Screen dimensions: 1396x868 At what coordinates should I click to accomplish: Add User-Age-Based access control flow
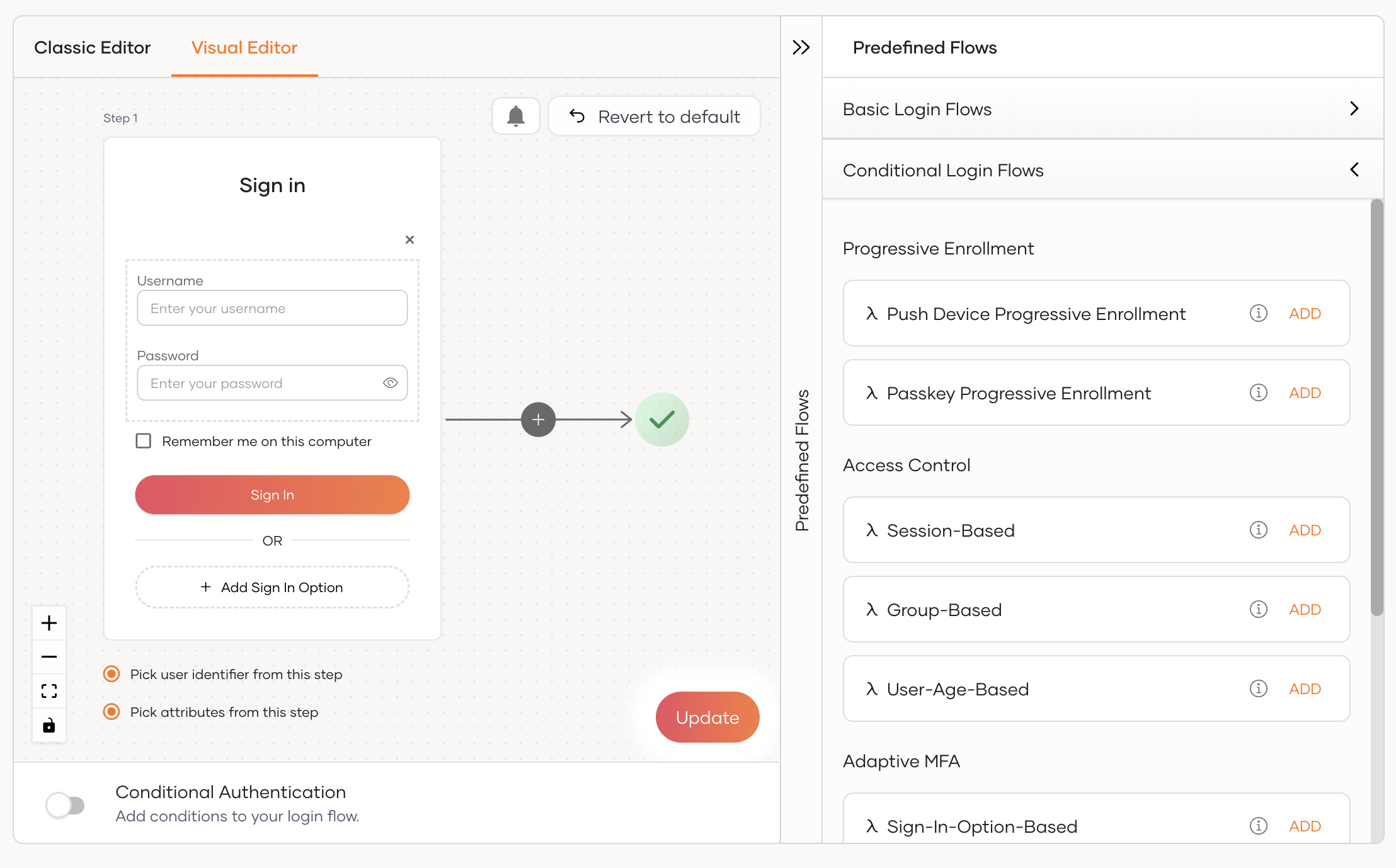click(x=1305, y=688)
